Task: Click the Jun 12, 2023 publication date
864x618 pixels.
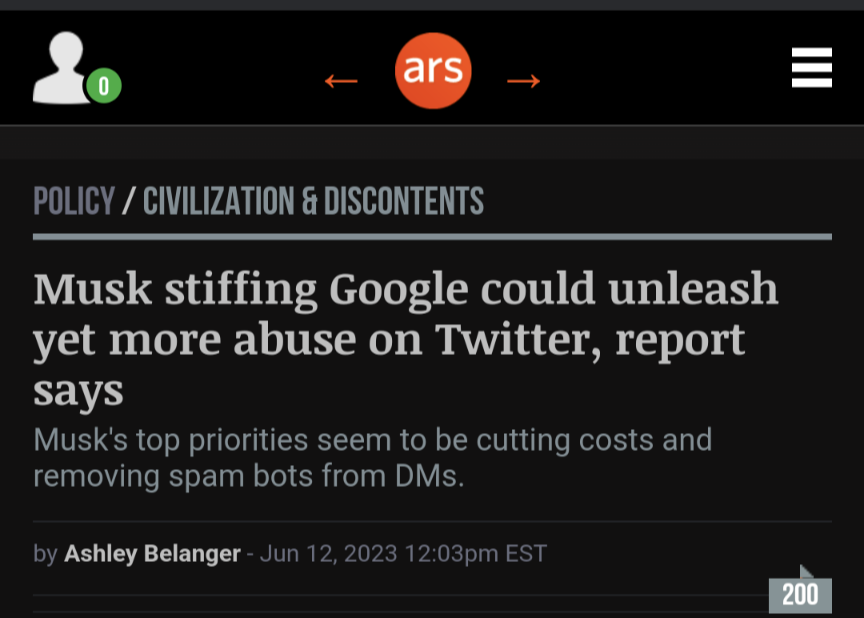Action: click(x=329, y=553)
